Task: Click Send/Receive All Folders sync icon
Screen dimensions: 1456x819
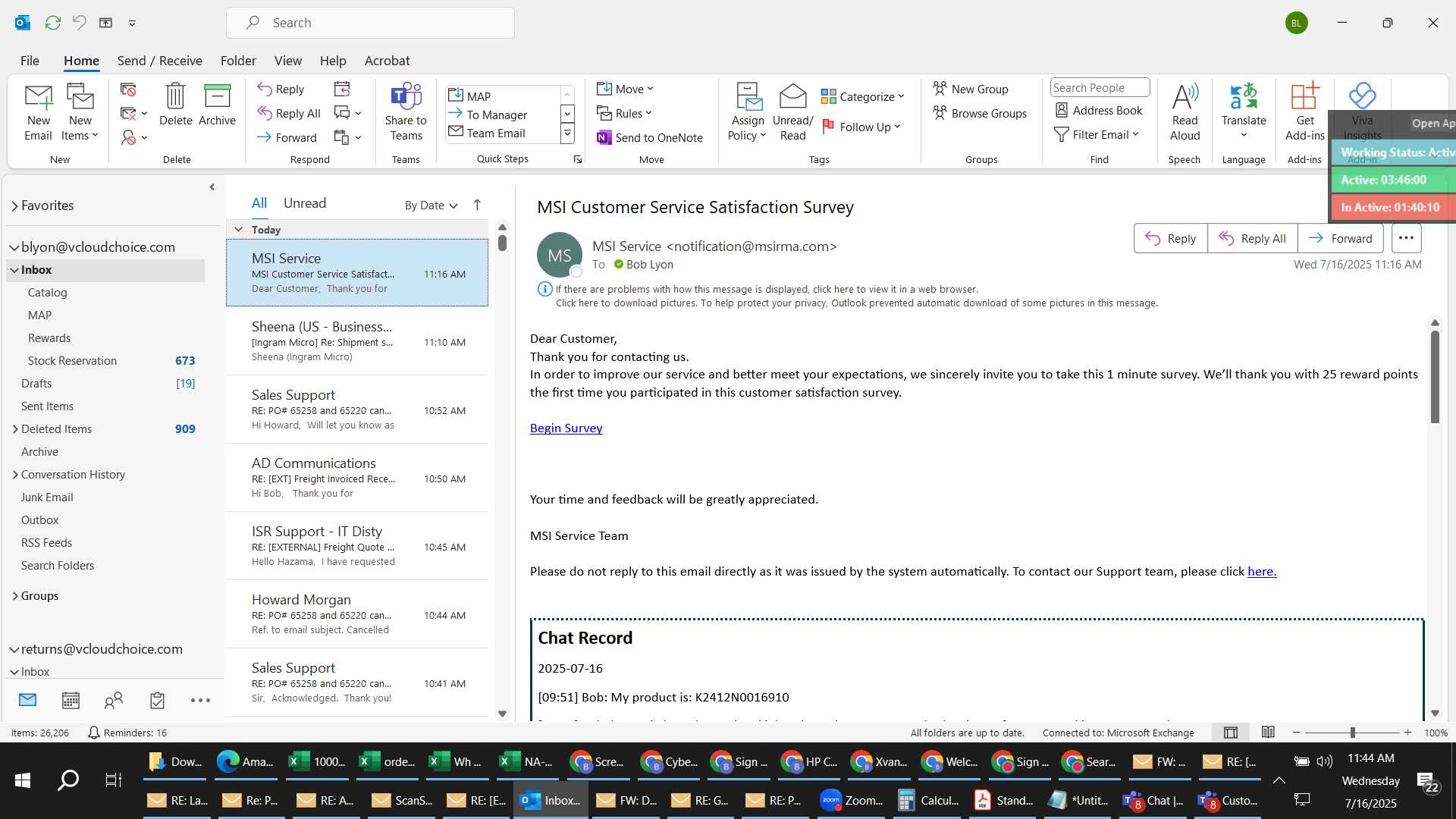Action: click(53, 23)
